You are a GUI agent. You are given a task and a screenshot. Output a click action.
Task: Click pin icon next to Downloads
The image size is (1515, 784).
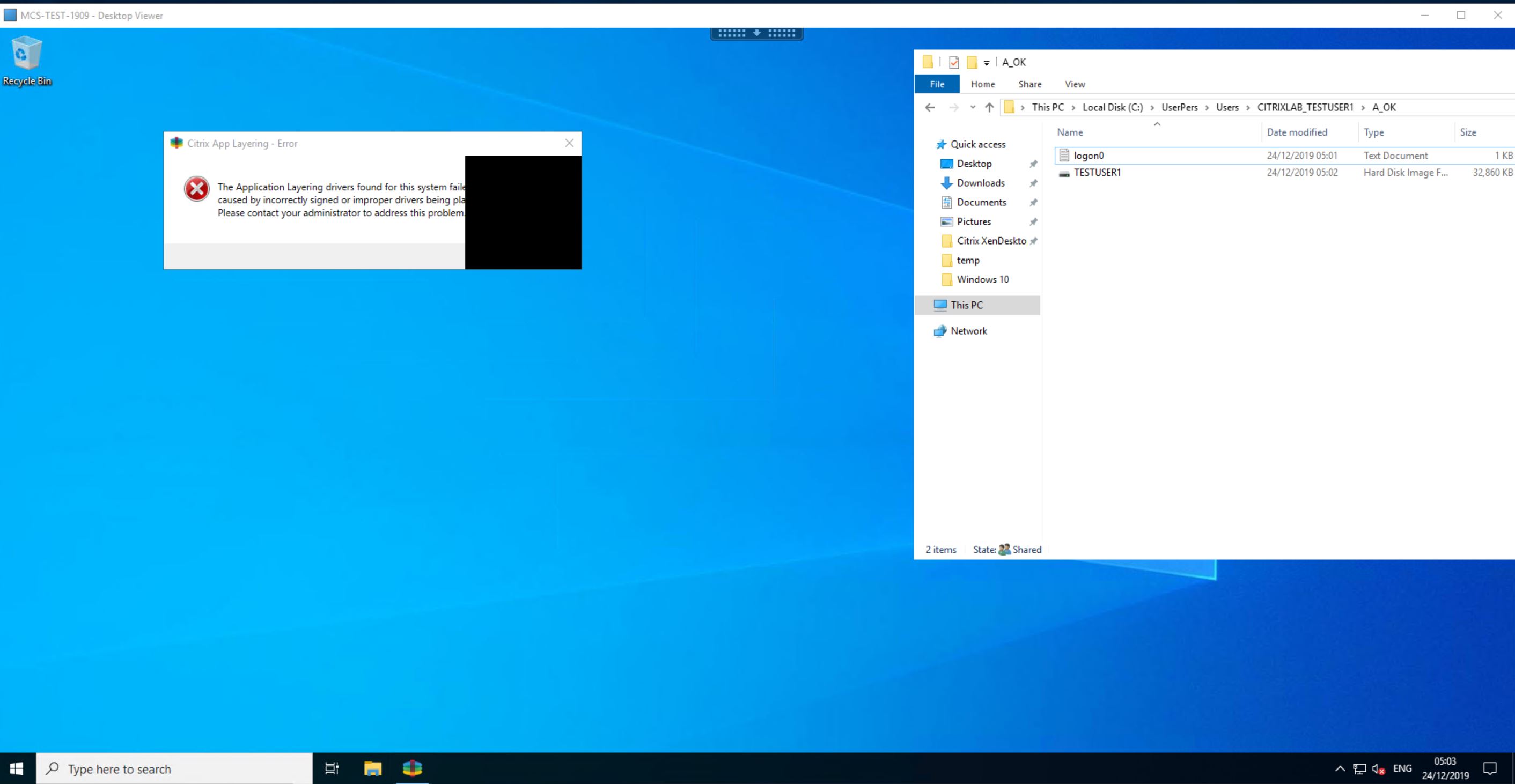[x=1033, y=183]
